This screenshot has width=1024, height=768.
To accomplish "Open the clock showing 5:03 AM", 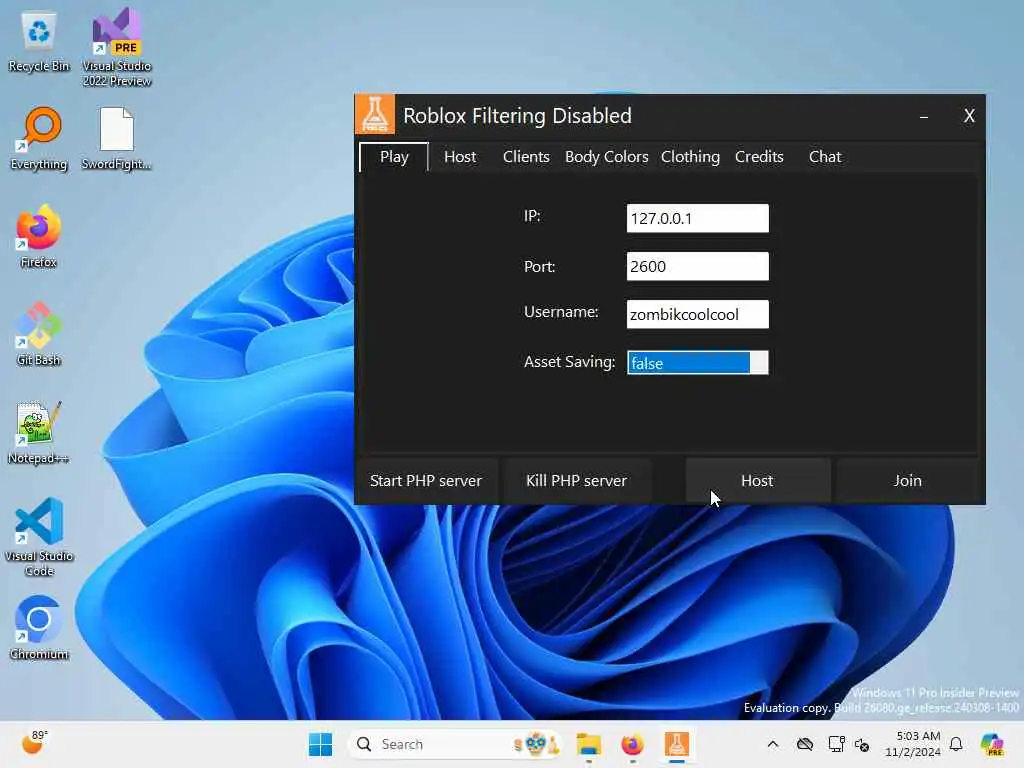I will (912, 744).
